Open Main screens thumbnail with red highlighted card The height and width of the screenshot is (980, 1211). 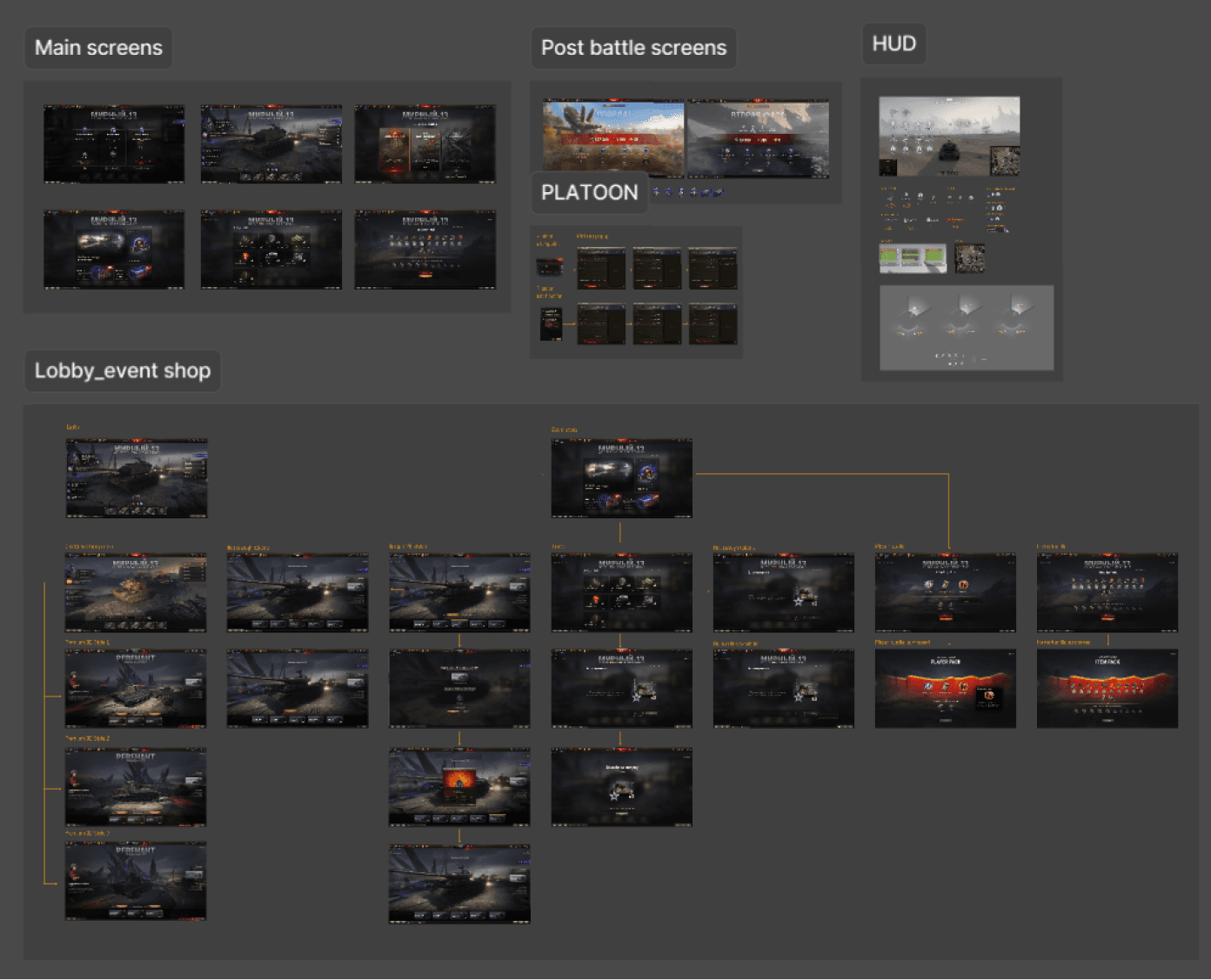point(425,144)
